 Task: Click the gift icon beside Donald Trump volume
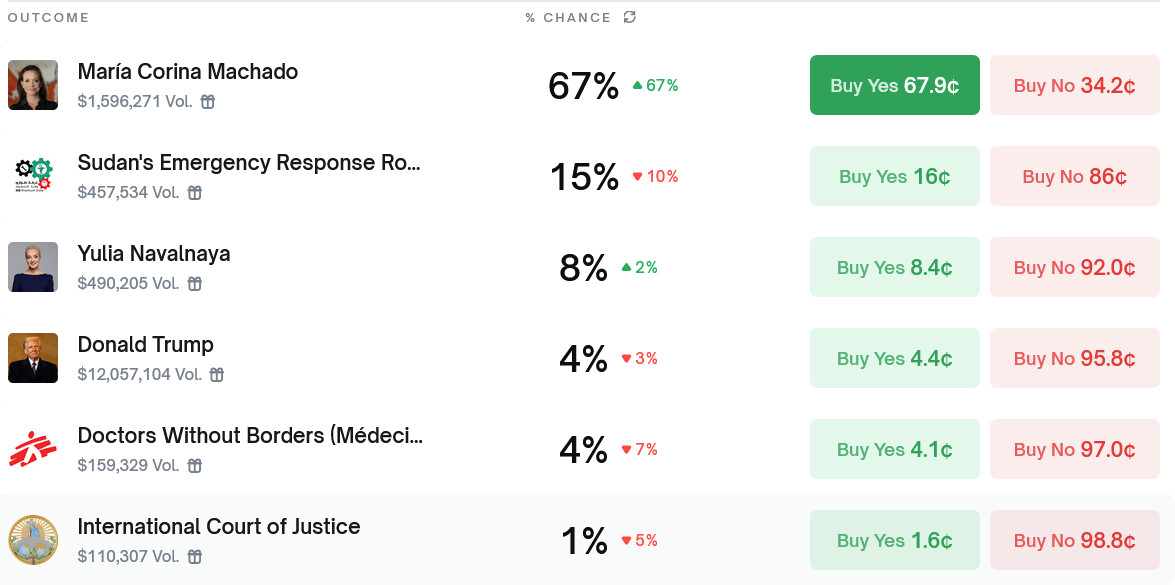coord(216,375)
